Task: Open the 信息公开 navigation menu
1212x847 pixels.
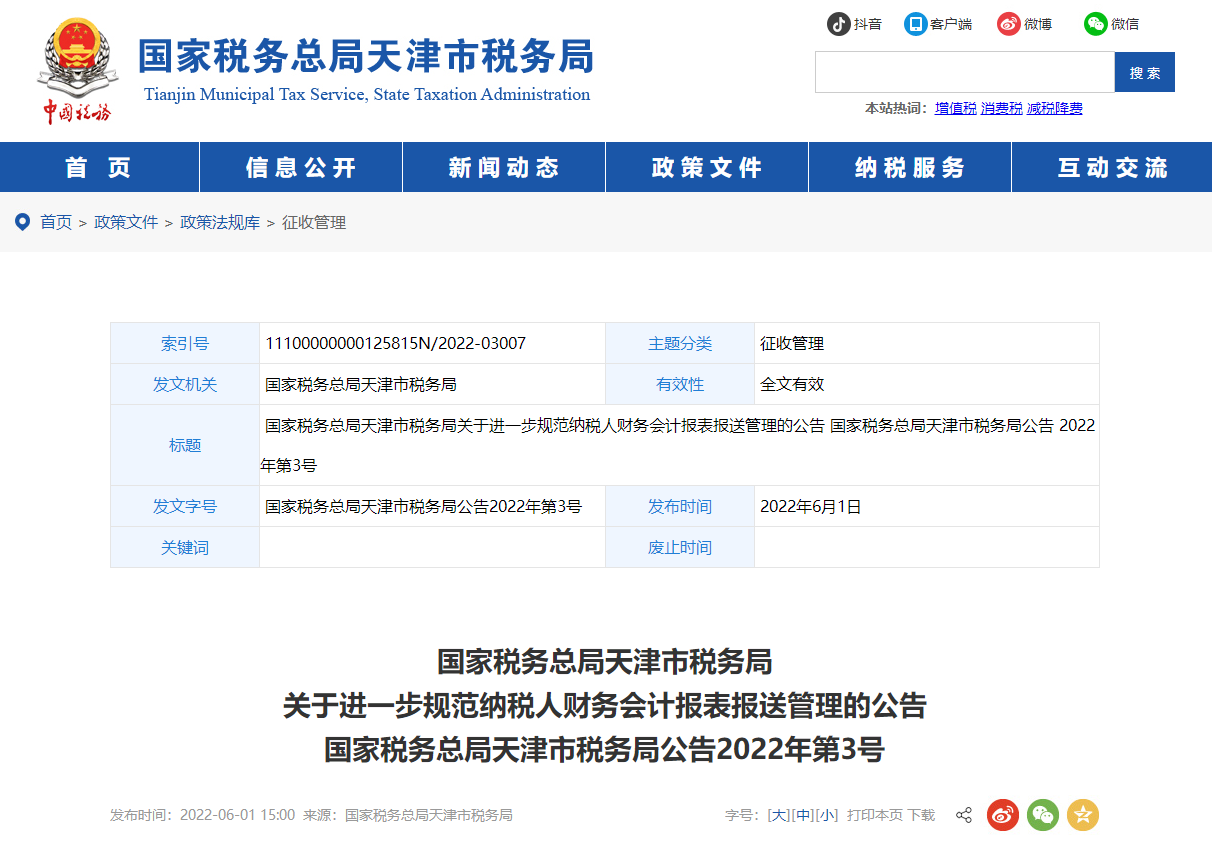Action: click(301, 167)
